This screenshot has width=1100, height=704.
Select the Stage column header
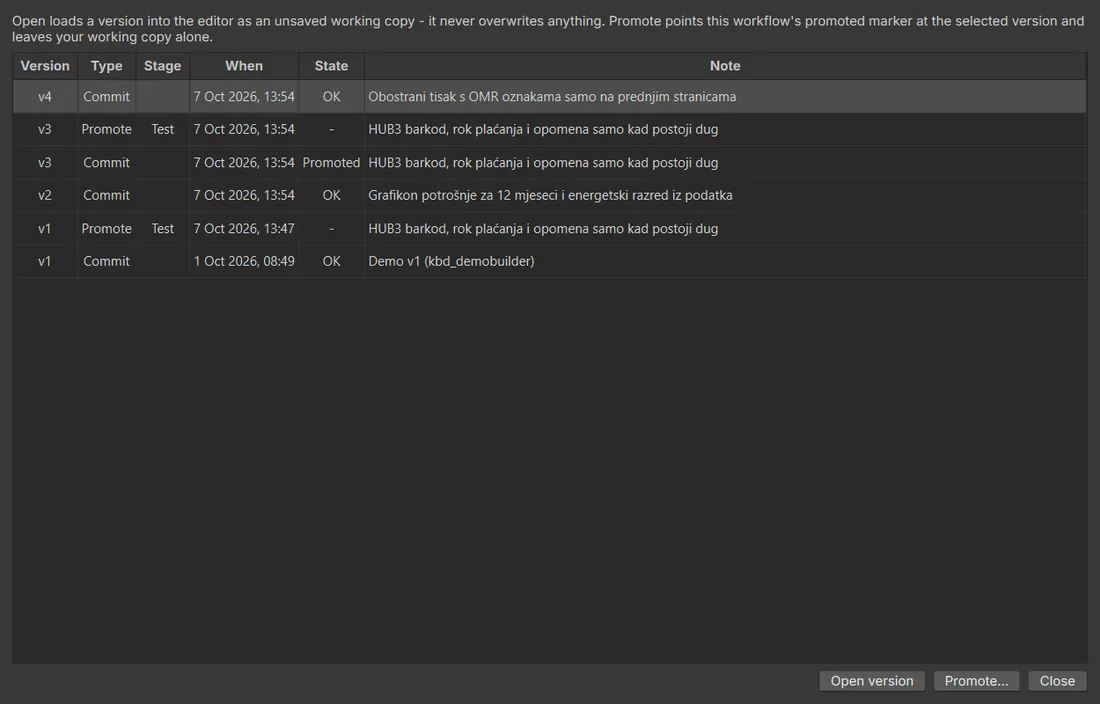coord(163,66)
